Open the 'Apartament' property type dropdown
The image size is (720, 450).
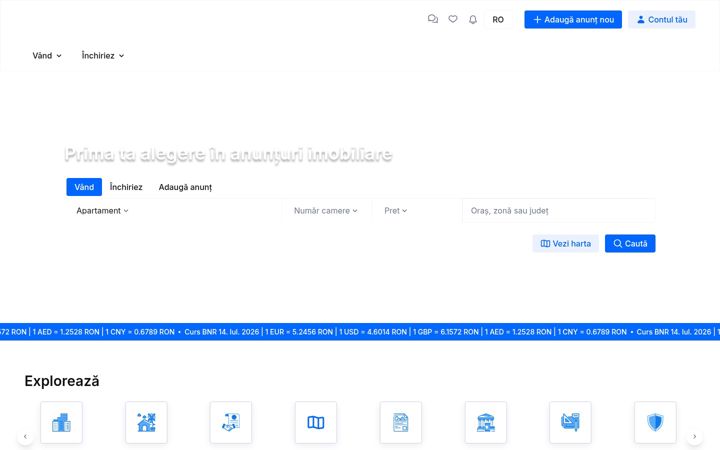pyautogui.click(x=102, y=211)
